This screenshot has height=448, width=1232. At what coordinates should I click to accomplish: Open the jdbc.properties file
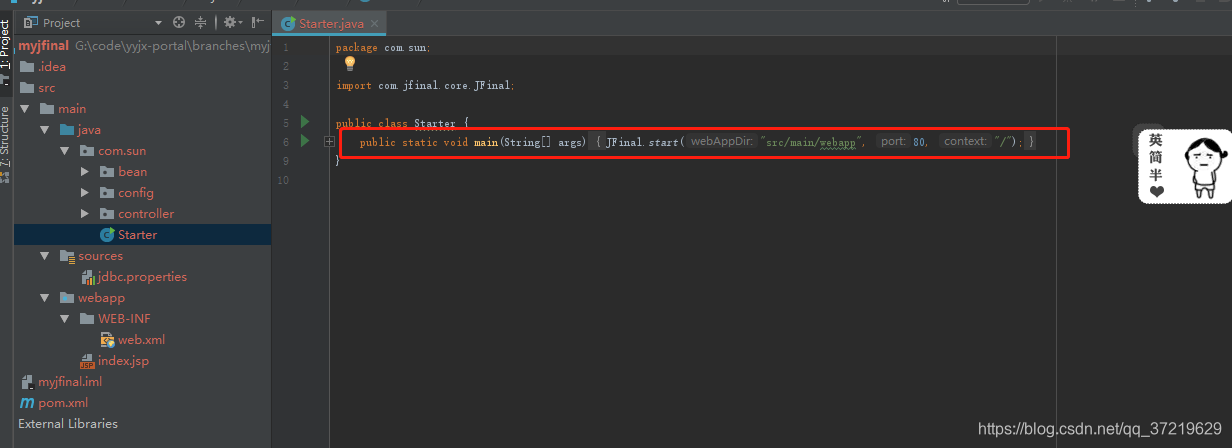point(142,276)
